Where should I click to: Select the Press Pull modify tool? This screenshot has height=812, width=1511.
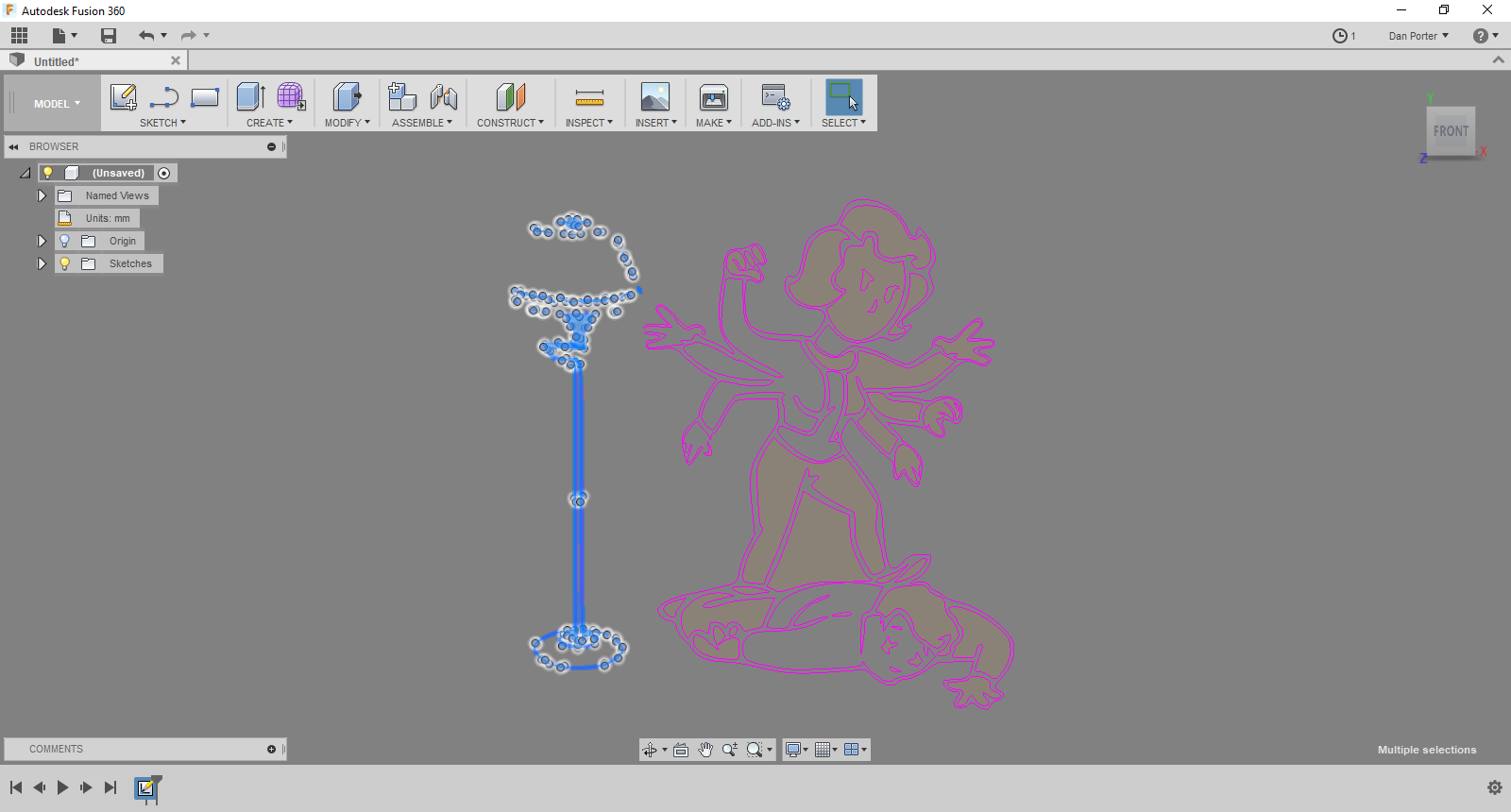347,96
